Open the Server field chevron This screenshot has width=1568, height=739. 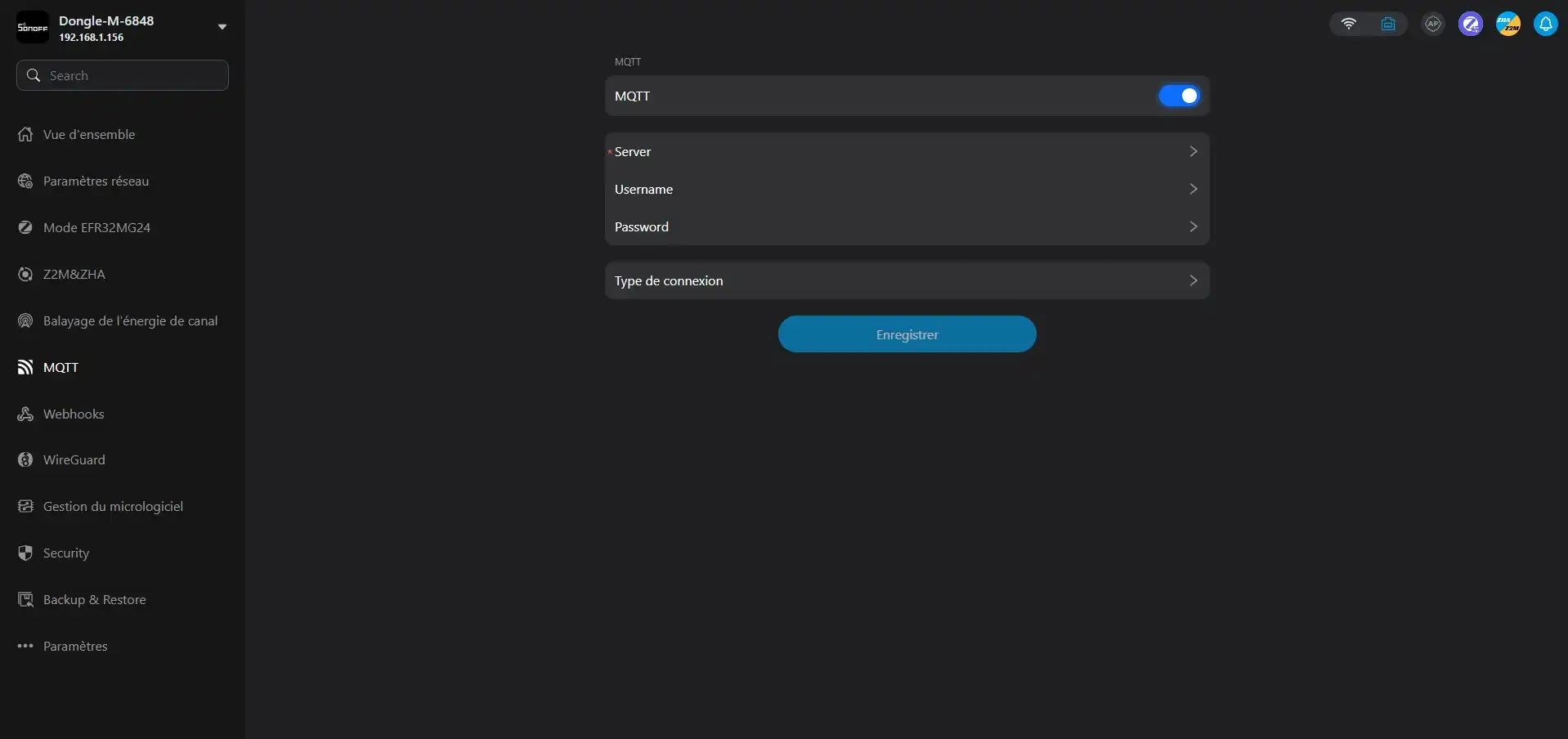1193,151
